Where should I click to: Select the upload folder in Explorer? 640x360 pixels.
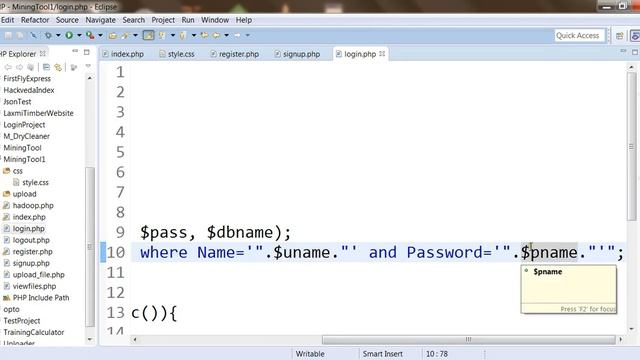(x=20, y=194)
